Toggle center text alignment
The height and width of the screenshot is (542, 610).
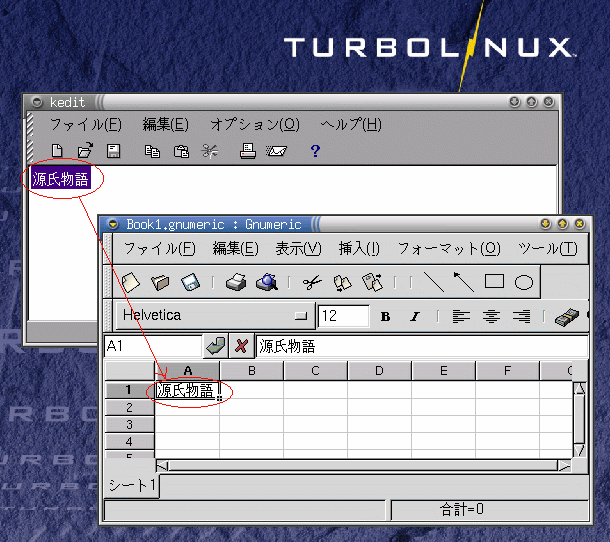tap(491, 316)
